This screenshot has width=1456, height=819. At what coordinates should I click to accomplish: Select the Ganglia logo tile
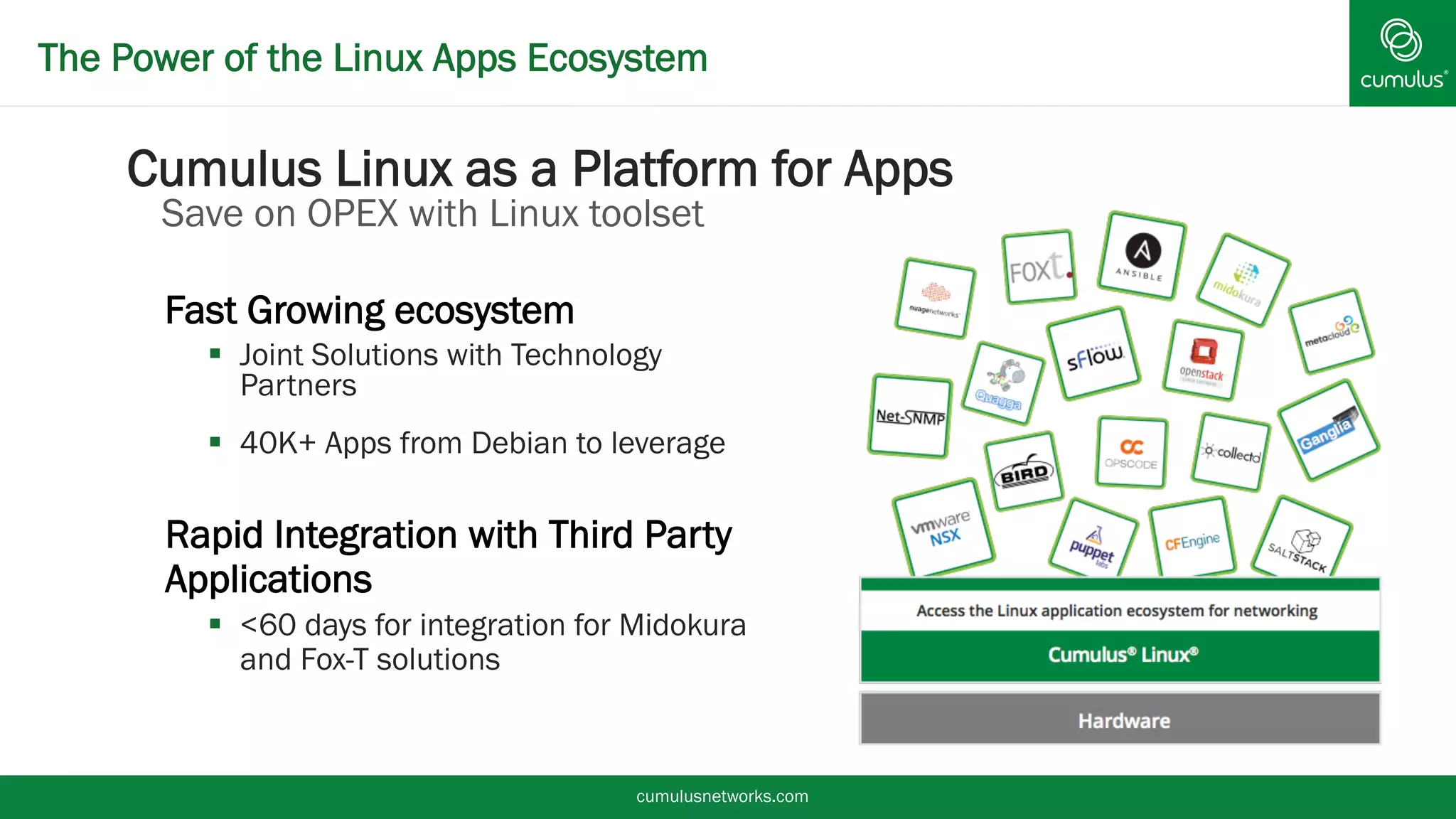click(x=1329, y=430)
